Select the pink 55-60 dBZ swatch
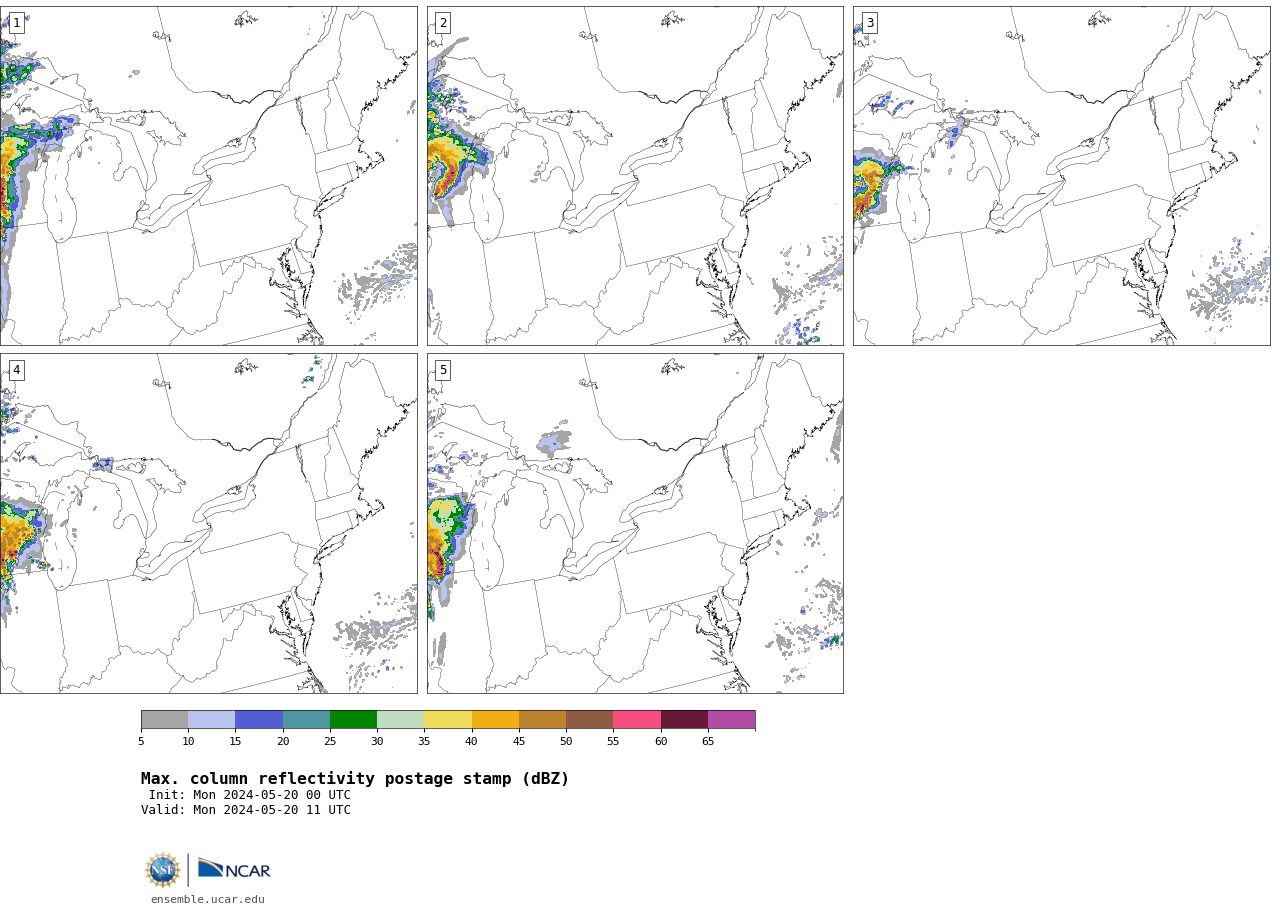Viewport: 1280px width, 910px height. (x=637, y=720)
